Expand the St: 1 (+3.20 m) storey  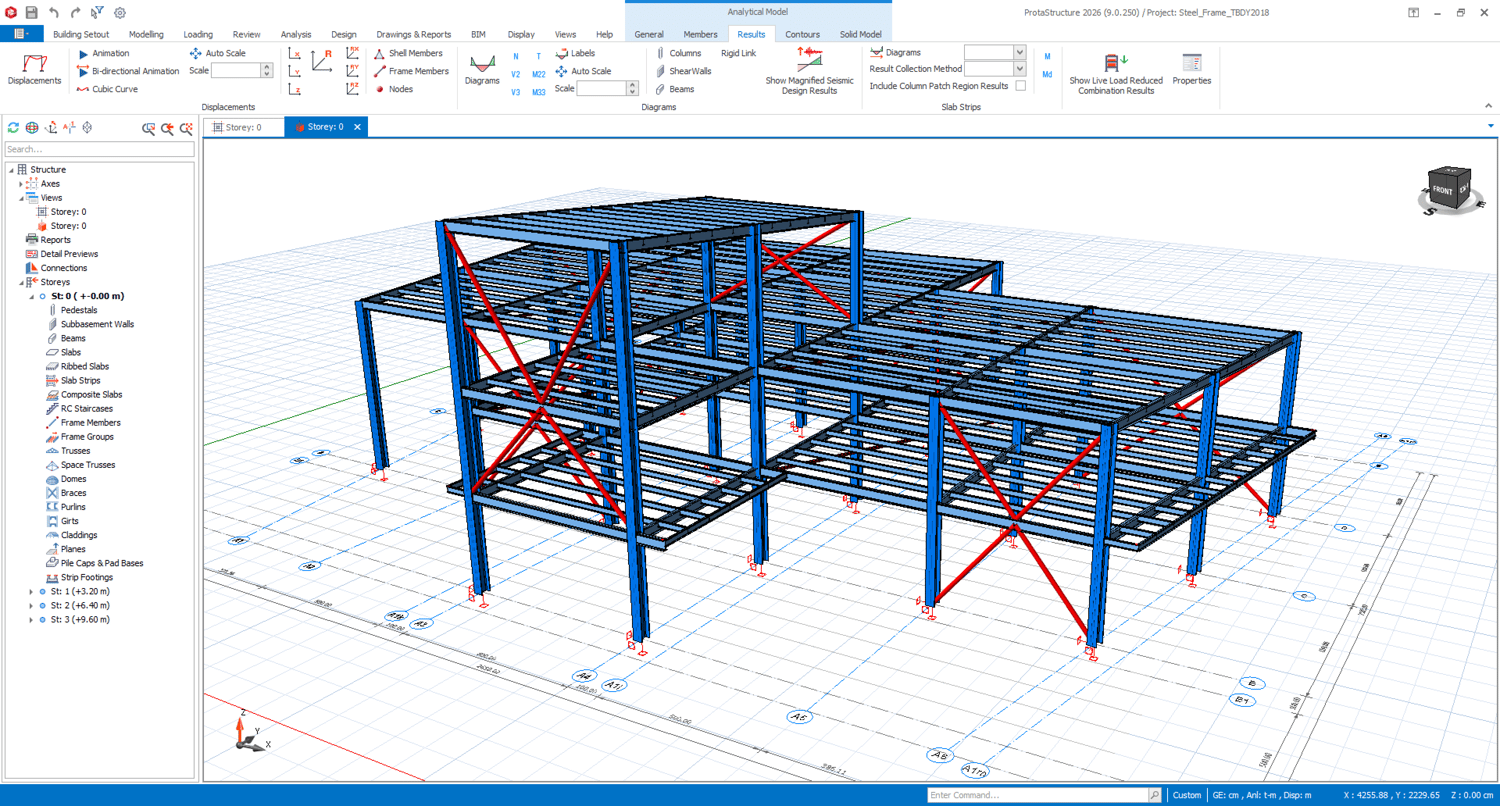(x=31, y=592)
